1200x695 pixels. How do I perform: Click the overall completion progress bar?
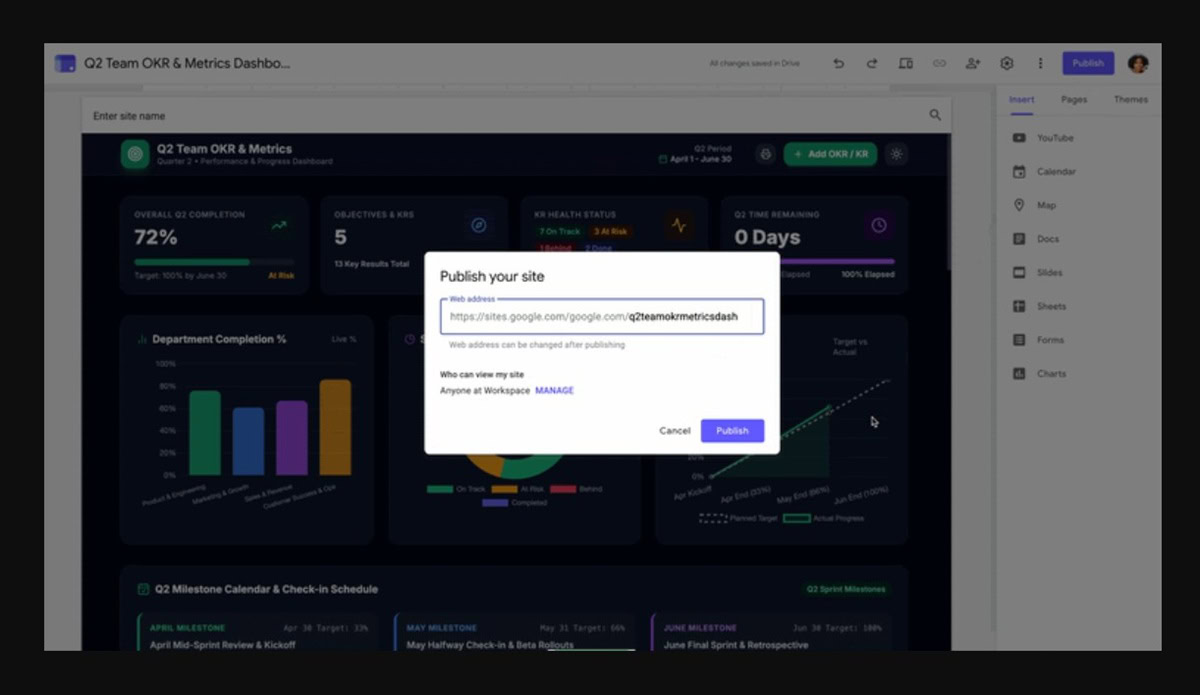[x=214, y=262]
